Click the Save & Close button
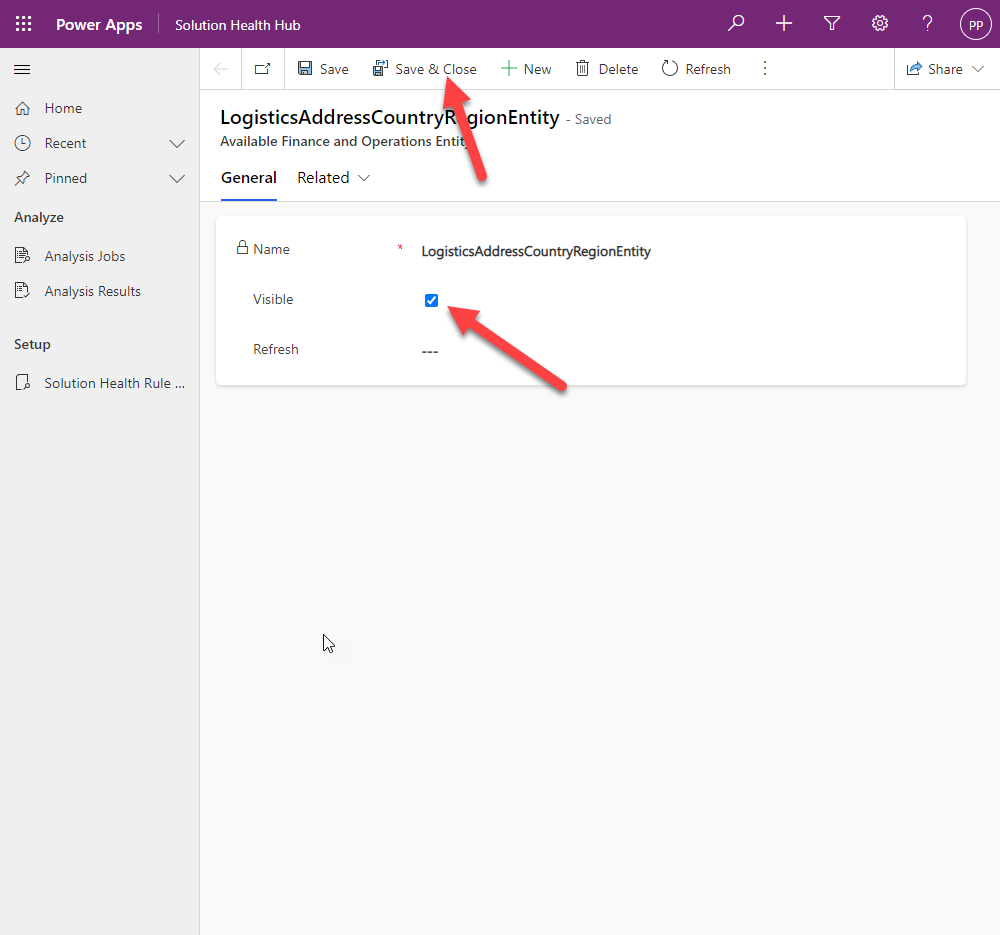 tap(425, 69)
